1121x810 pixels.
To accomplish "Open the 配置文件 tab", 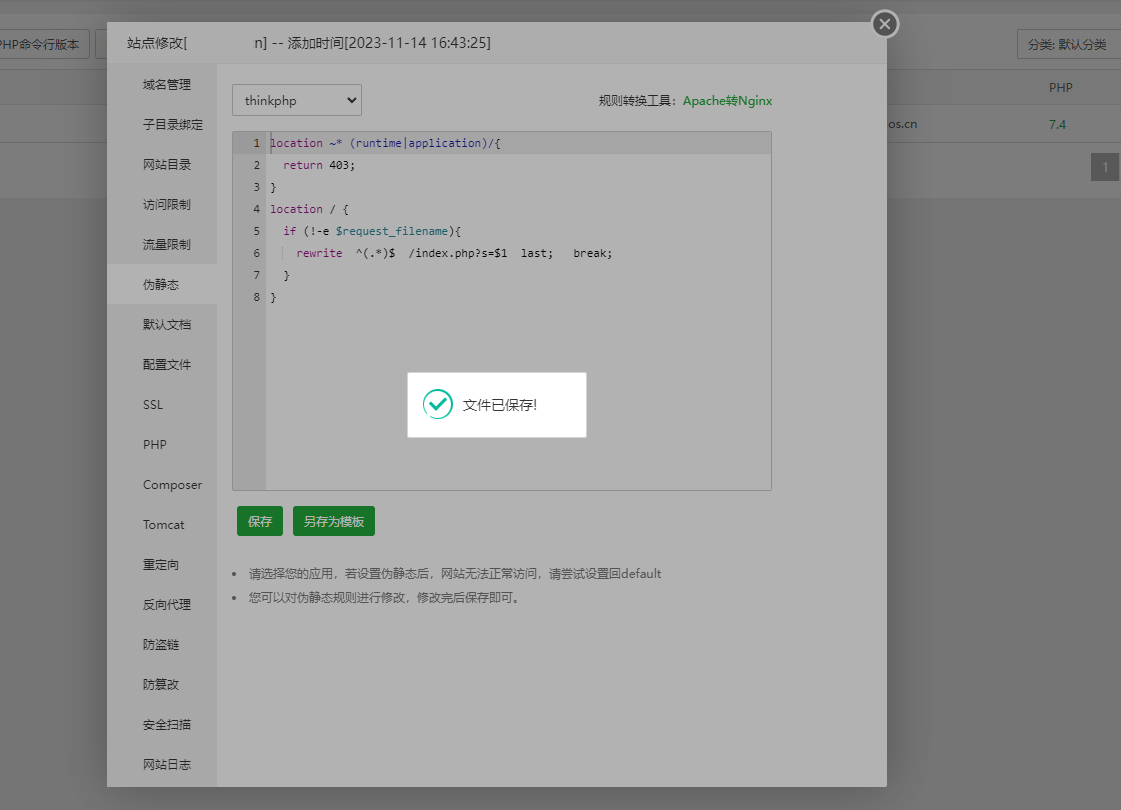I will click(x=166, y=365).
